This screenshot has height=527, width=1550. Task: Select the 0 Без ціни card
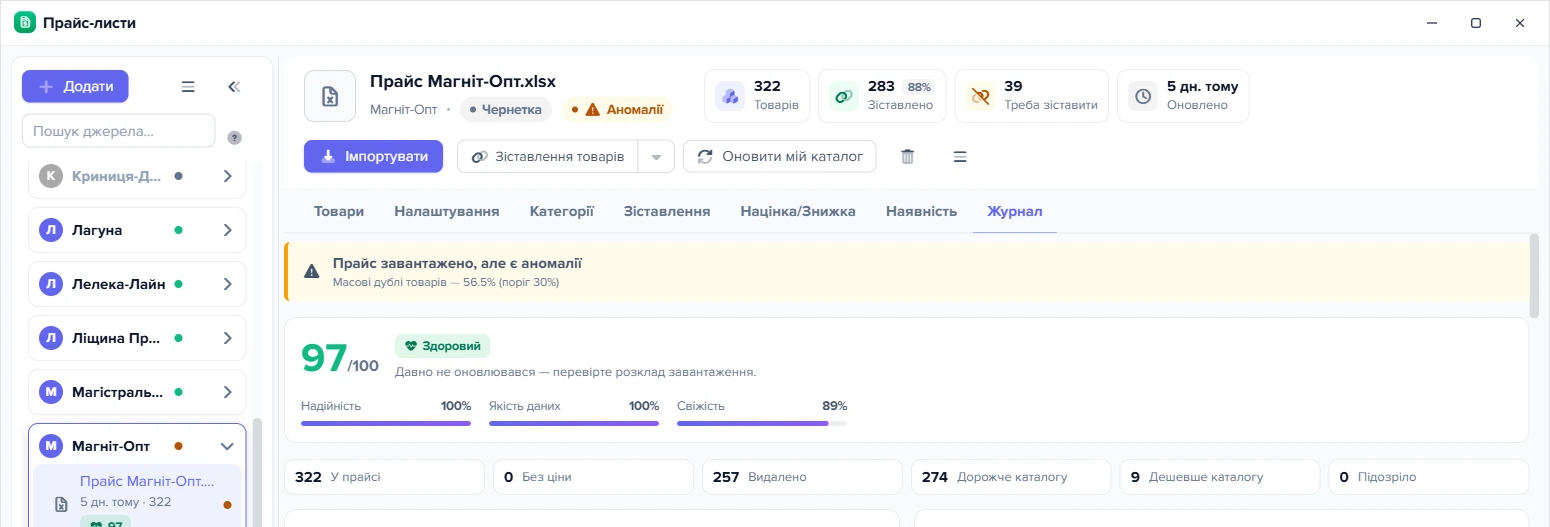pyautogui.click(x=593, y=477)
